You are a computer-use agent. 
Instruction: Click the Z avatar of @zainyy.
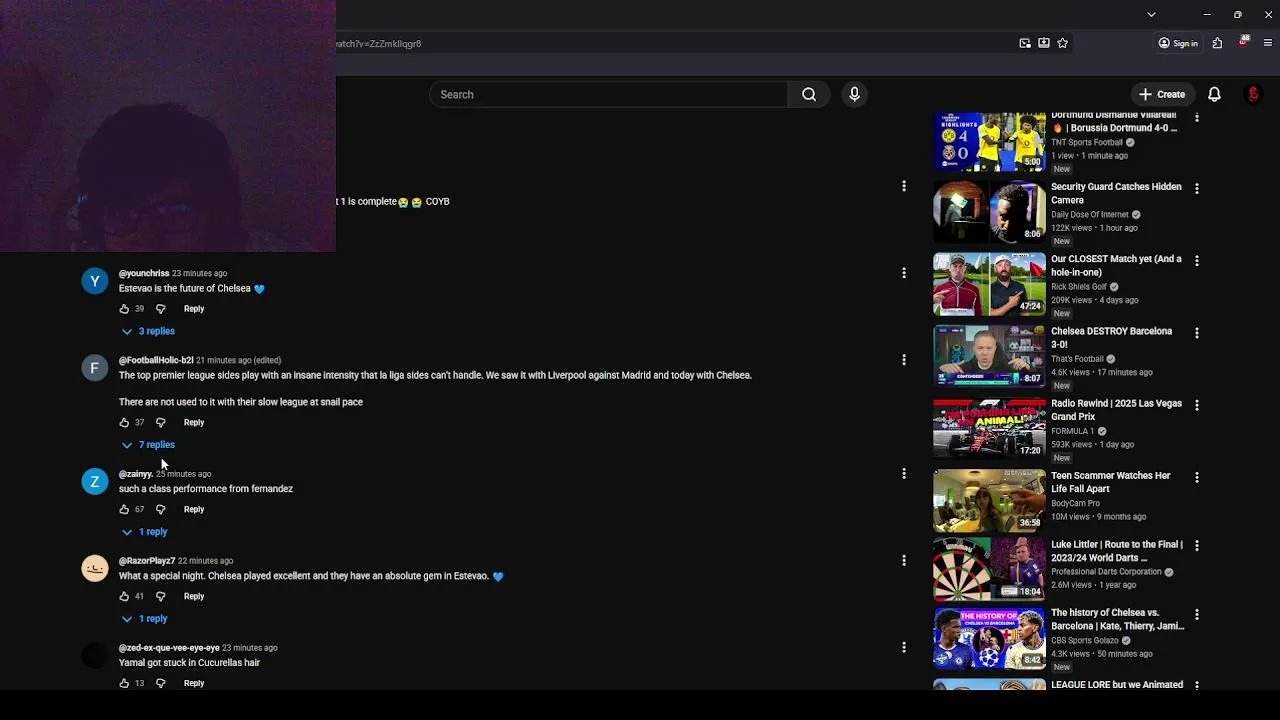[94, 482]
